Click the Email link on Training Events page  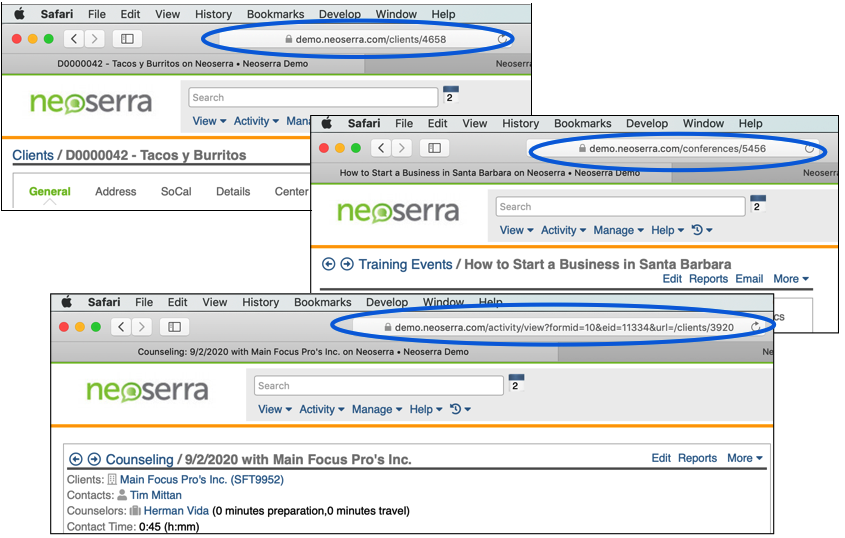(x=749, y=279)
